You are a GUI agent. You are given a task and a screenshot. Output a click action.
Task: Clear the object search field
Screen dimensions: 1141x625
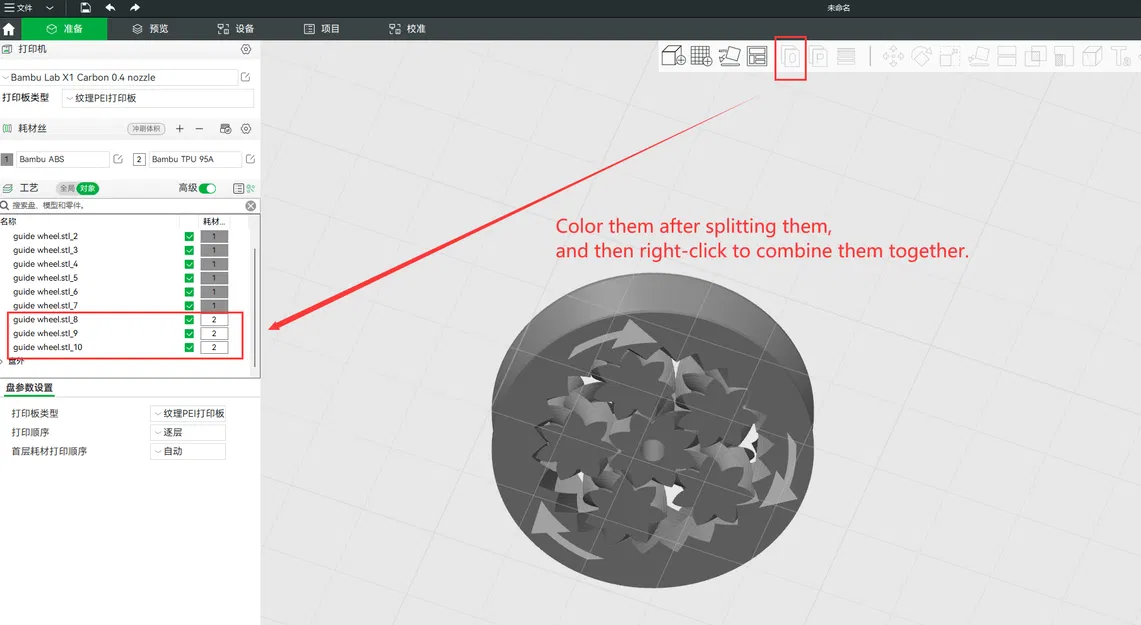tap(250, 206)
